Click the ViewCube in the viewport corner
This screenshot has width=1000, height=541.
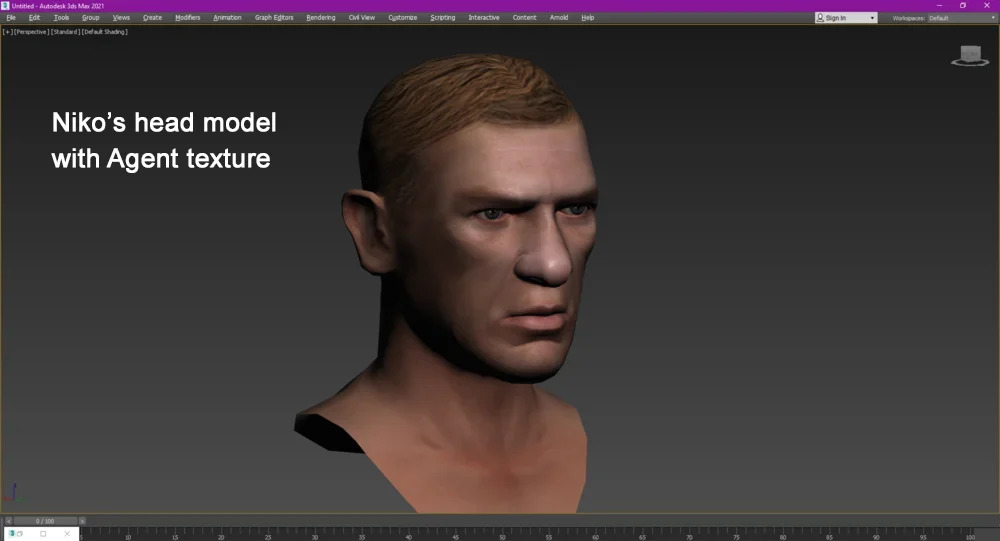[x=968, y=55]
